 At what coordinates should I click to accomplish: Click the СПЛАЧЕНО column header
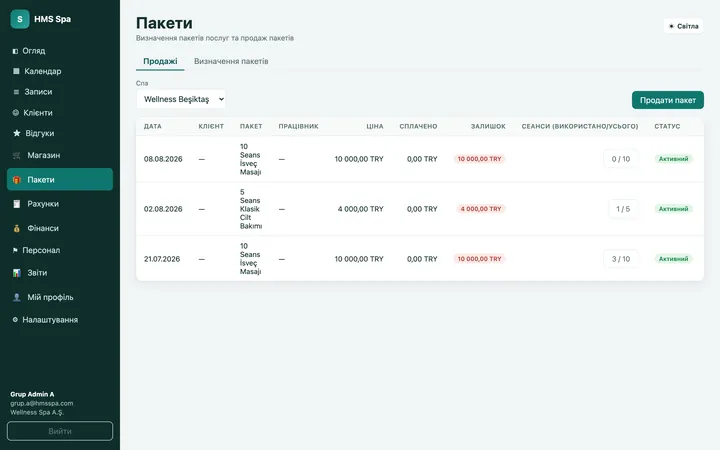pyautogui.click(x=418, y=126)
